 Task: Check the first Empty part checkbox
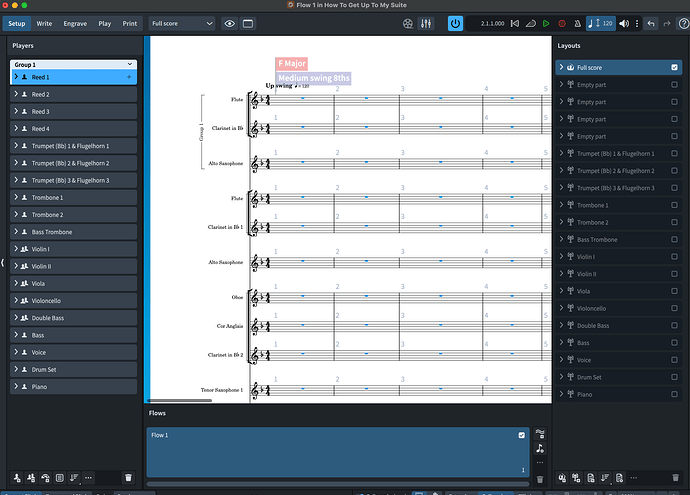click(x=674, y=84)
